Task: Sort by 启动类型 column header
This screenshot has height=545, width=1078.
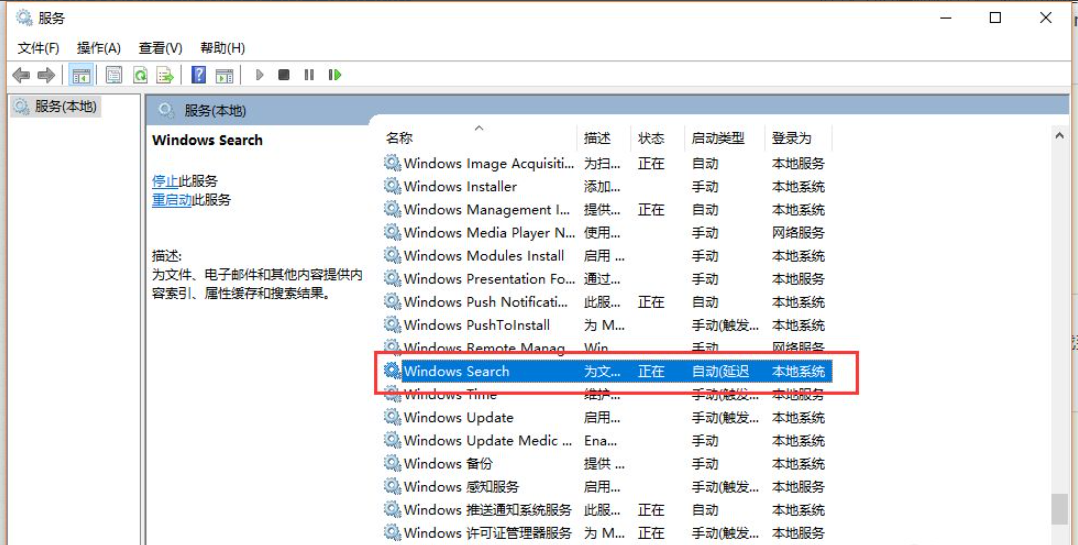Action: click(717, 138)
